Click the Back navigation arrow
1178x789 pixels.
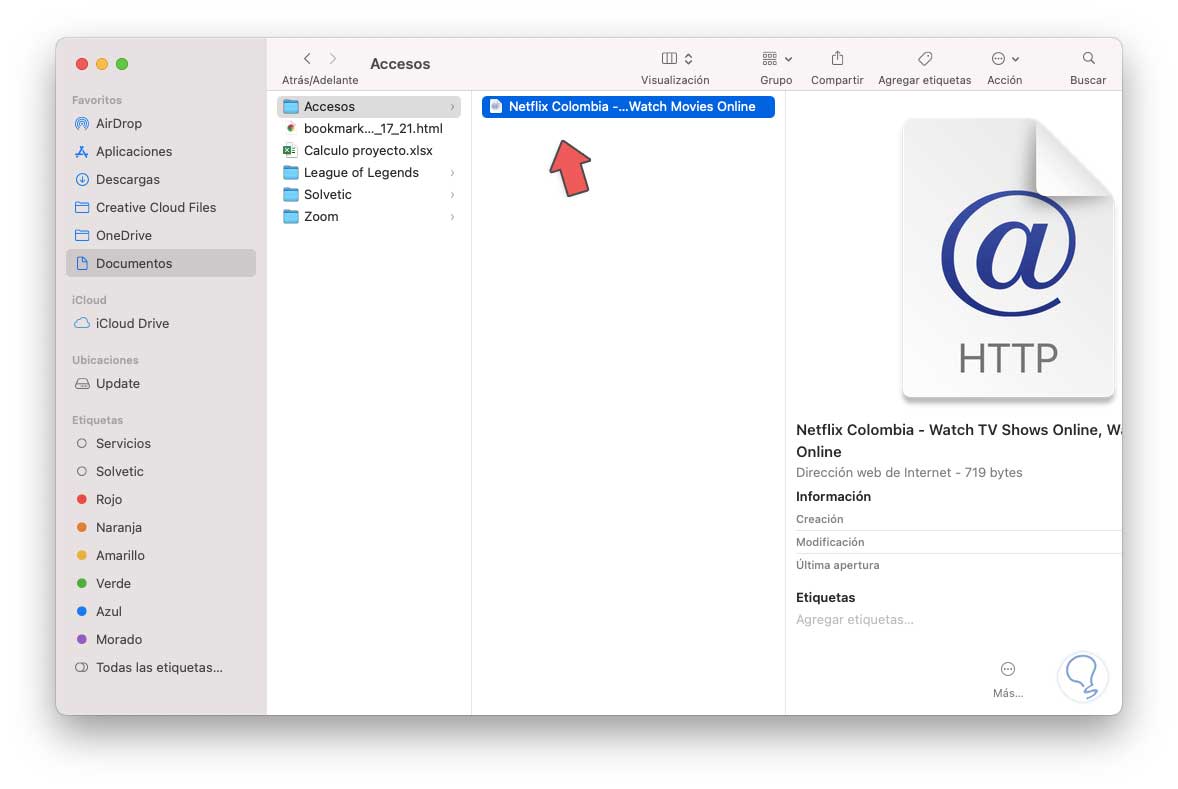click(307, 59)
